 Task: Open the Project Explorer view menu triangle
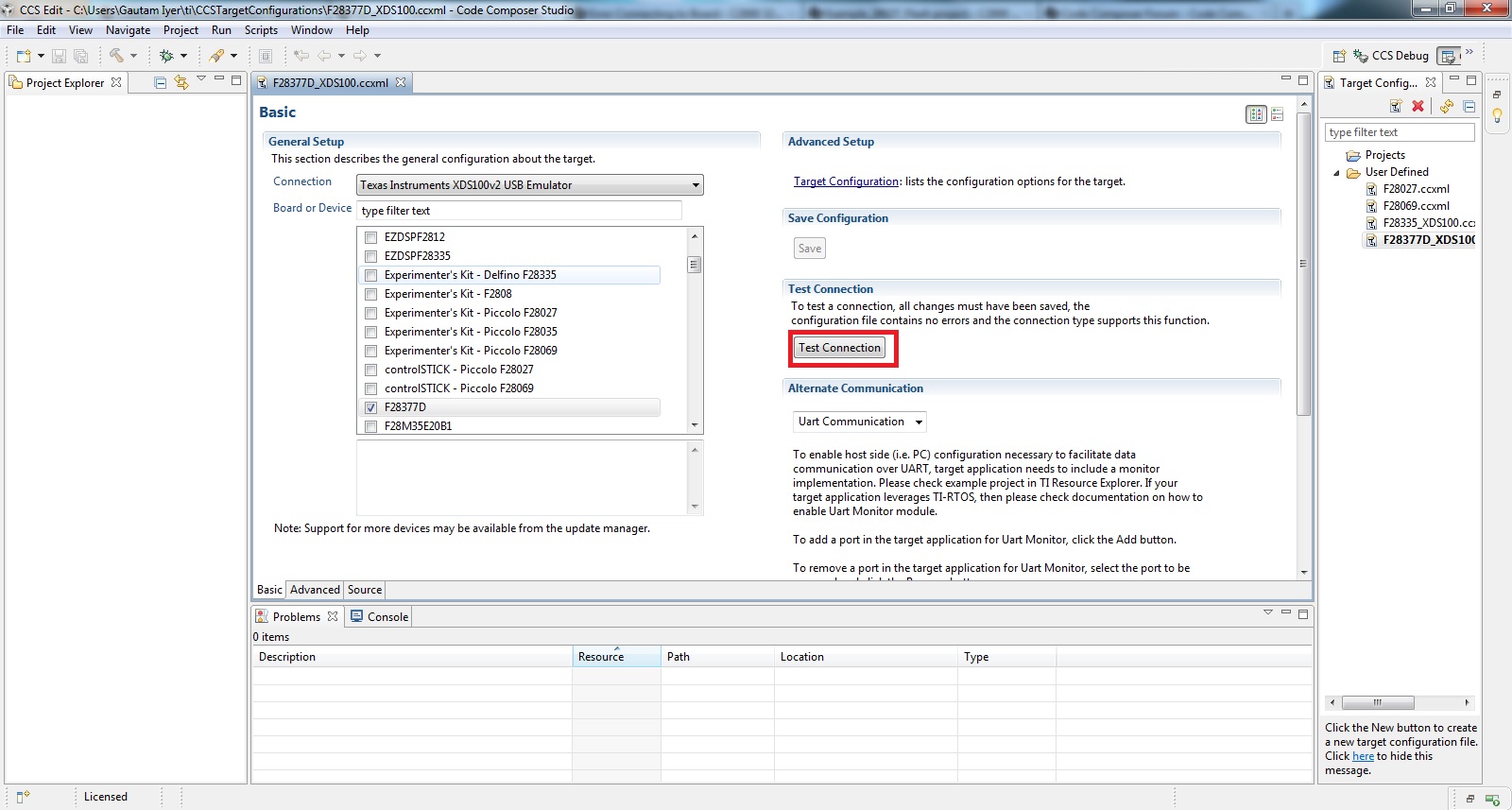201,79
